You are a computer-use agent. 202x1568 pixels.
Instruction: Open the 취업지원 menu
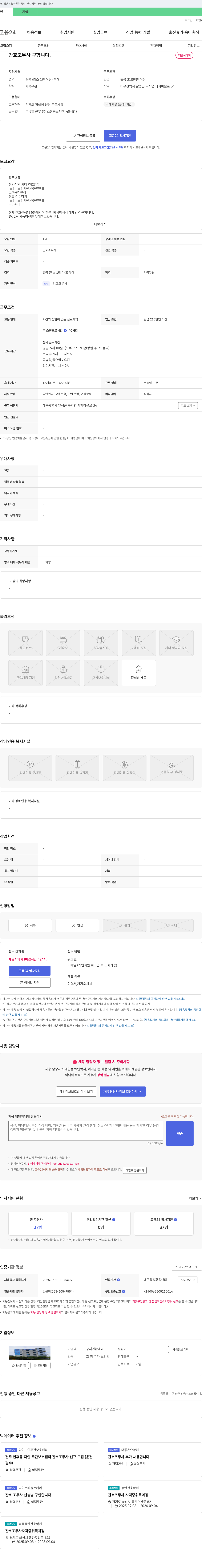[67, 32]
